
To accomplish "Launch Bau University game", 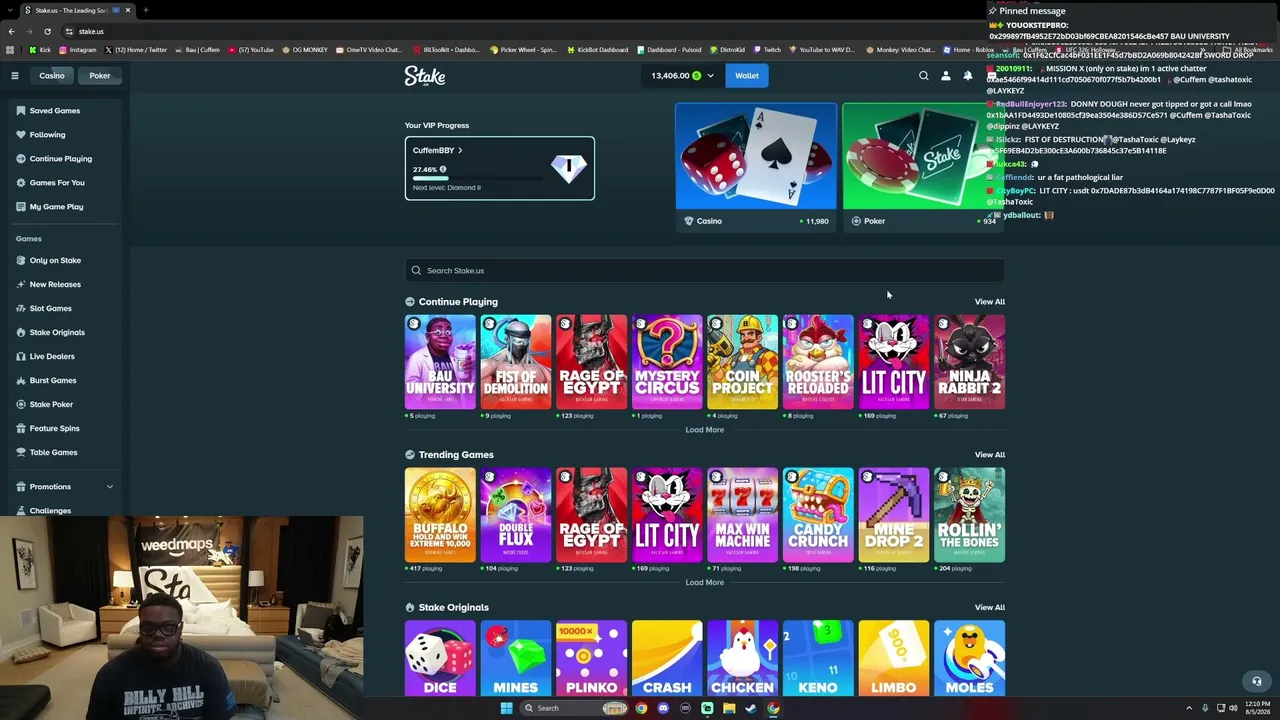I will [x=440, y=362].
